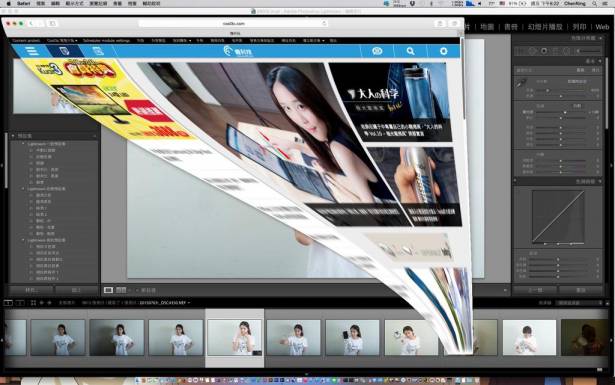Select the thumbnail of woman holding a phone
The image size is (615, 385).
pos(352,337)
